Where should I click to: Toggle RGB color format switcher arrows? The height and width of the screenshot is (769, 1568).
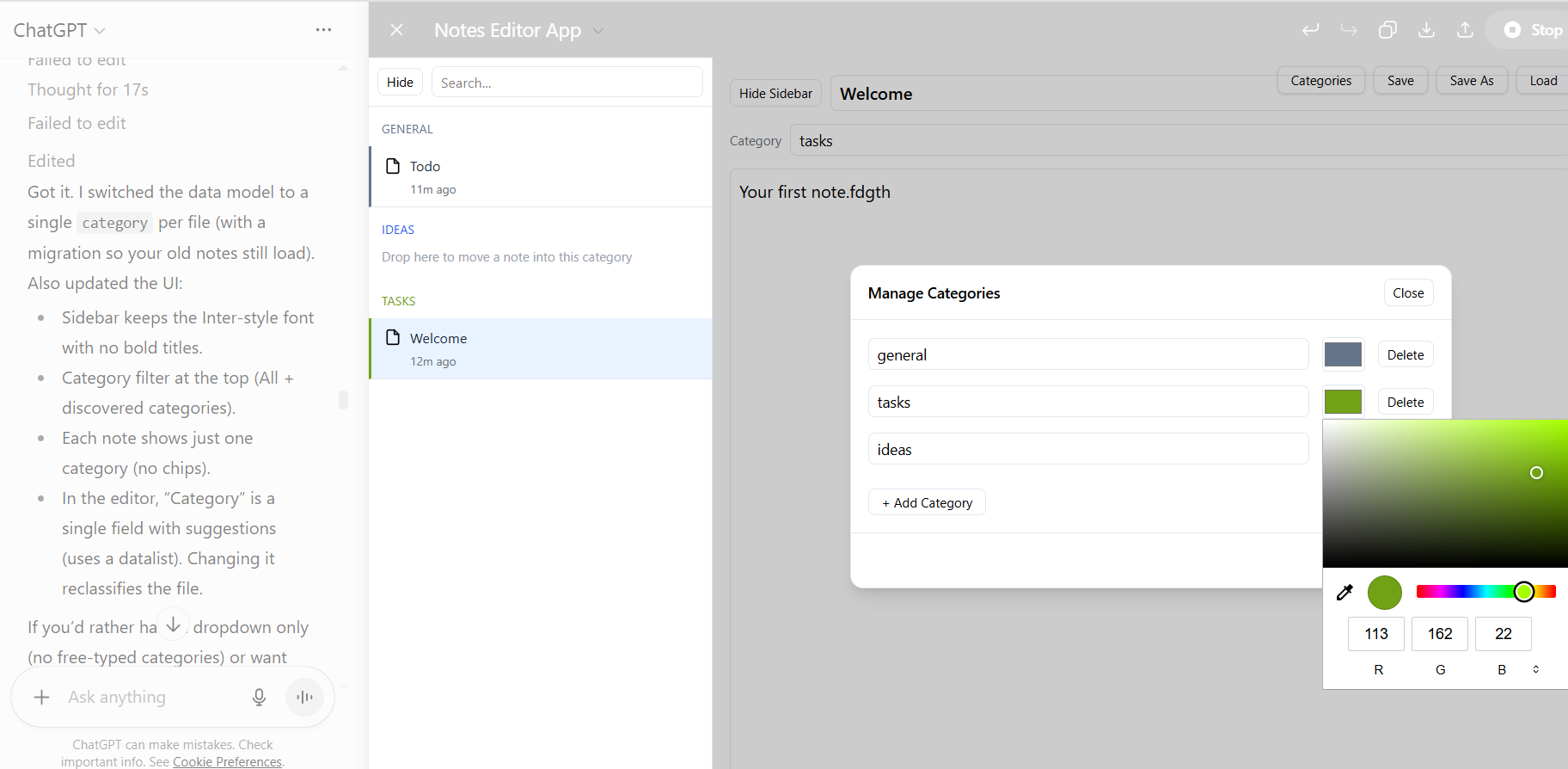pyautogui.click(x=1535, y=669)
